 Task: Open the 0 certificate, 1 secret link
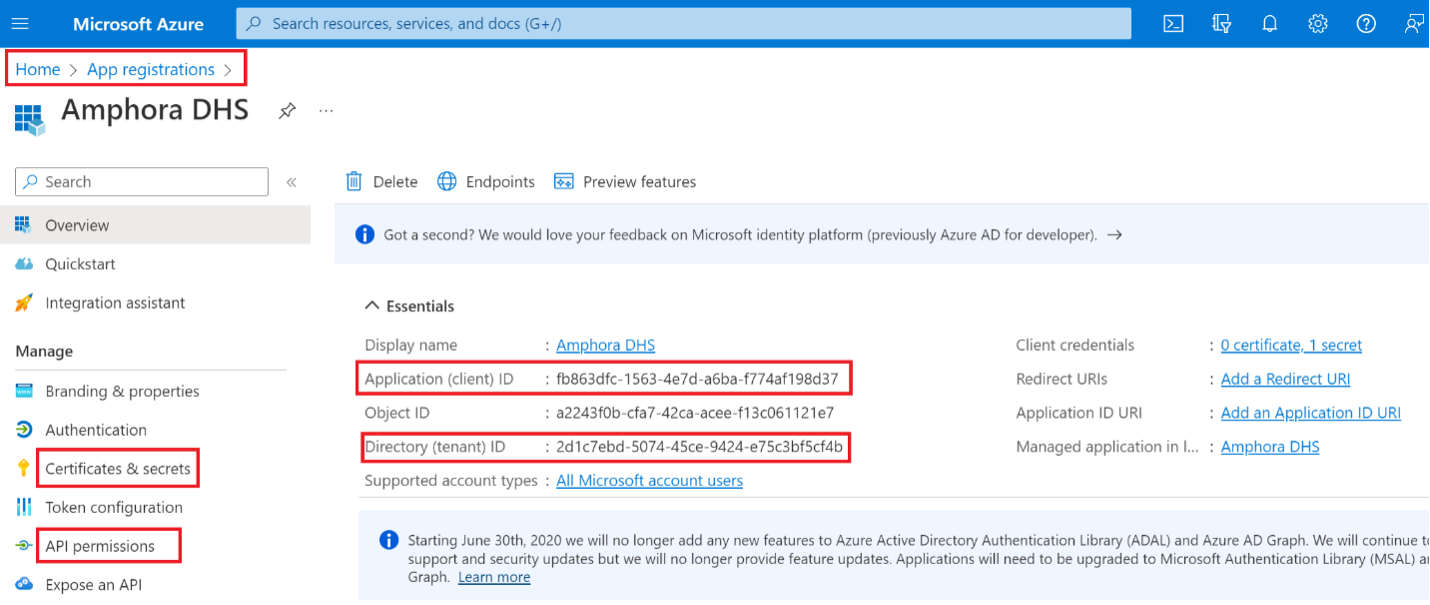(1291, 345)
